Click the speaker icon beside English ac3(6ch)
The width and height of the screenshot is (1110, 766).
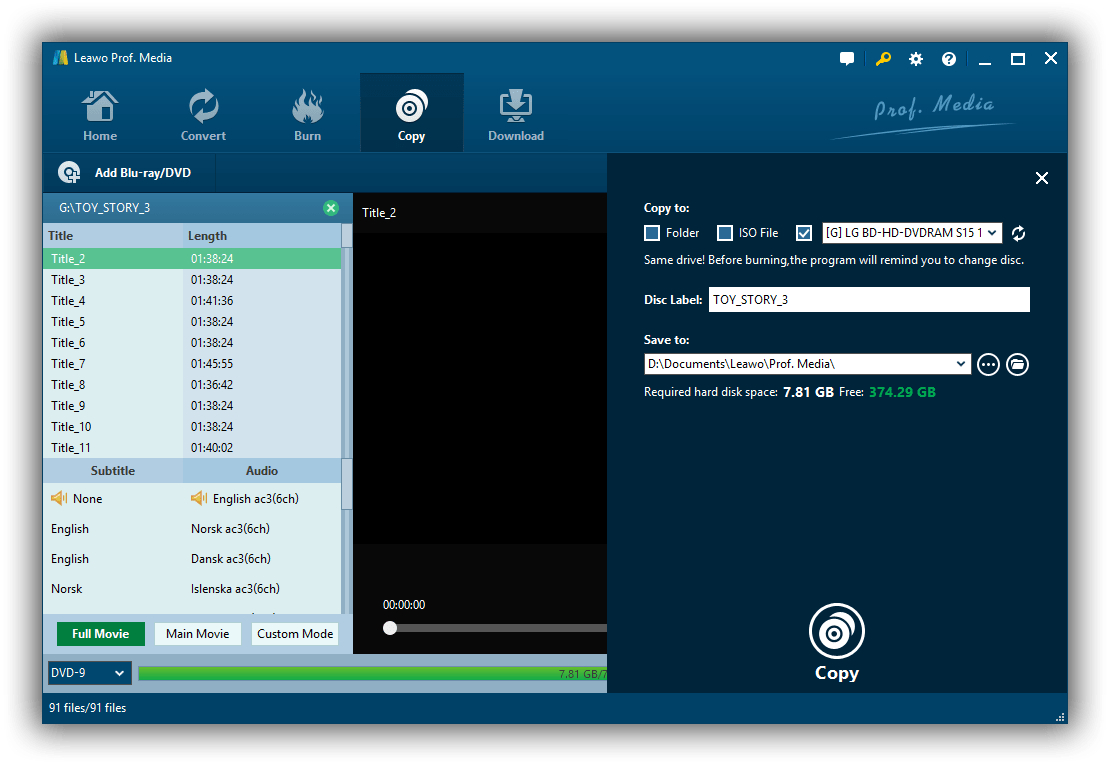tap(199, 498)
